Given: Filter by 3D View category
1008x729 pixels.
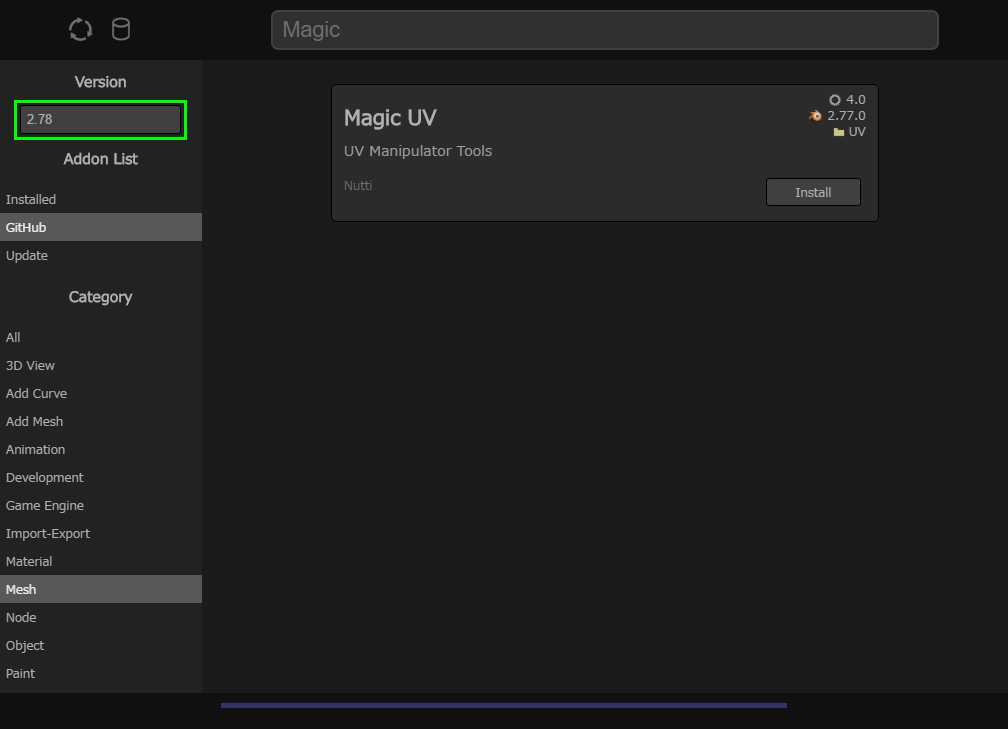Looking at the screenshot, I should [x=101, y=365].
